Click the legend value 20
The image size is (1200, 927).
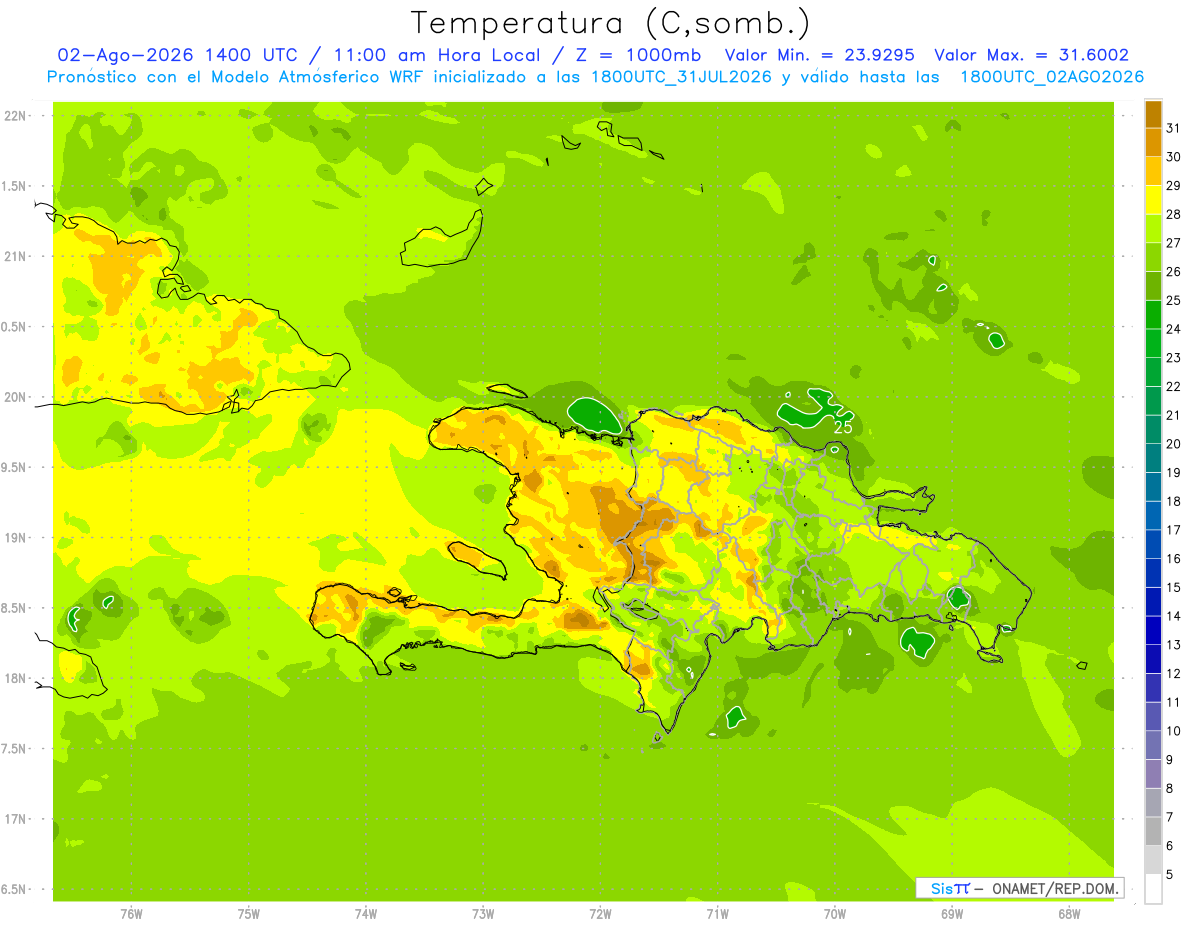(1173, 443)
